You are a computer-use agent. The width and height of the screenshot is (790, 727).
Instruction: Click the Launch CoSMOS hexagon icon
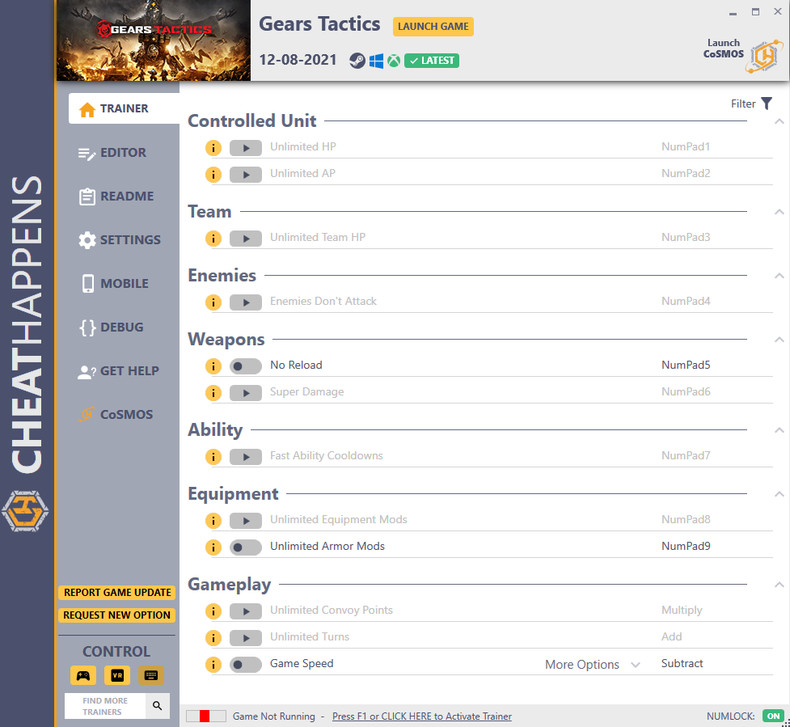(765, 55)
